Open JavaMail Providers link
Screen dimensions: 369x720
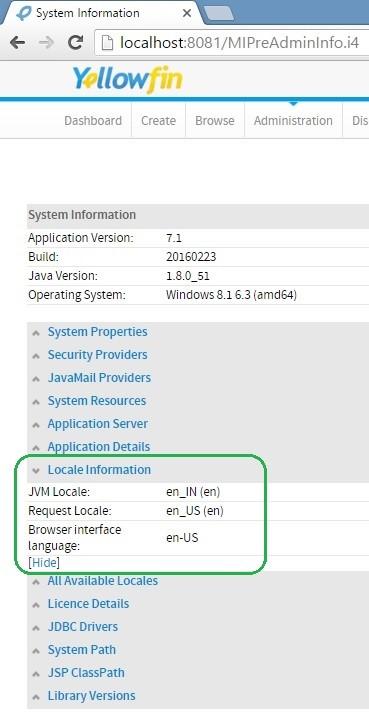[99, 377]
